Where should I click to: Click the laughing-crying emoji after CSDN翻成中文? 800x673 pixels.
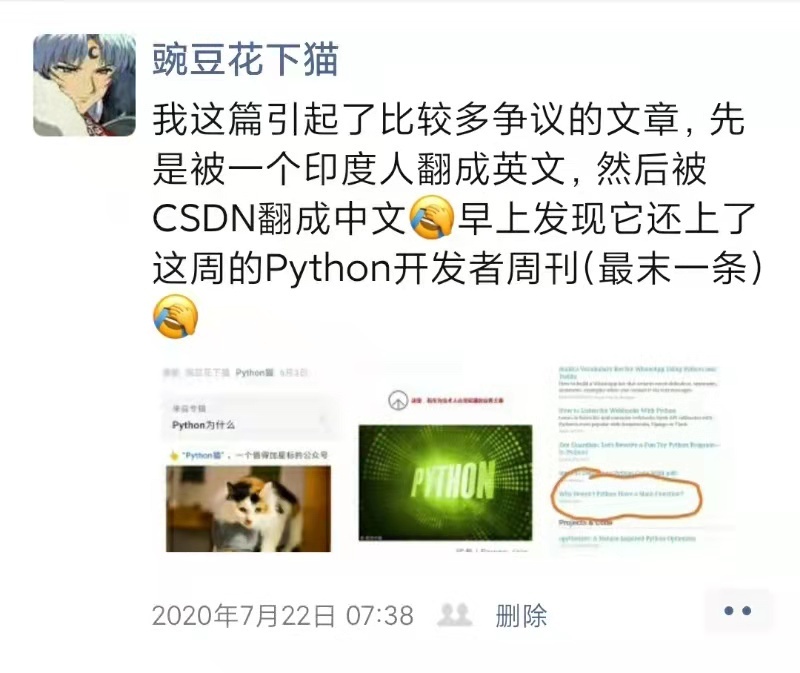click(432, 217)
